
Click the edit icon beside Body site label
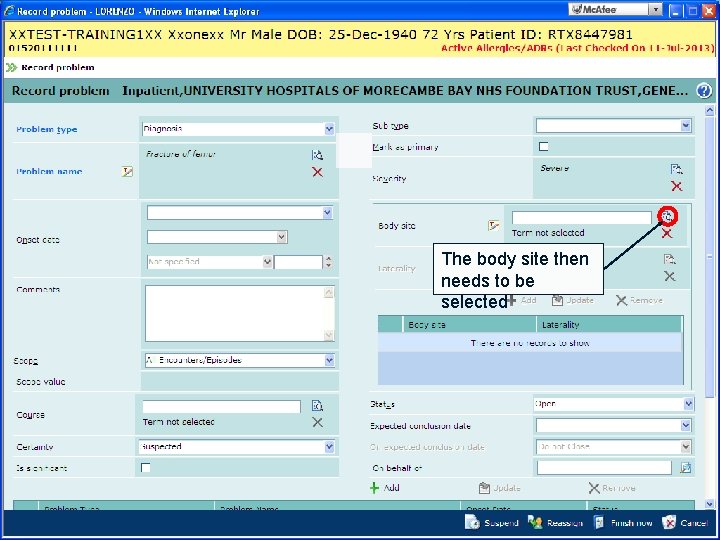(494, 225)
